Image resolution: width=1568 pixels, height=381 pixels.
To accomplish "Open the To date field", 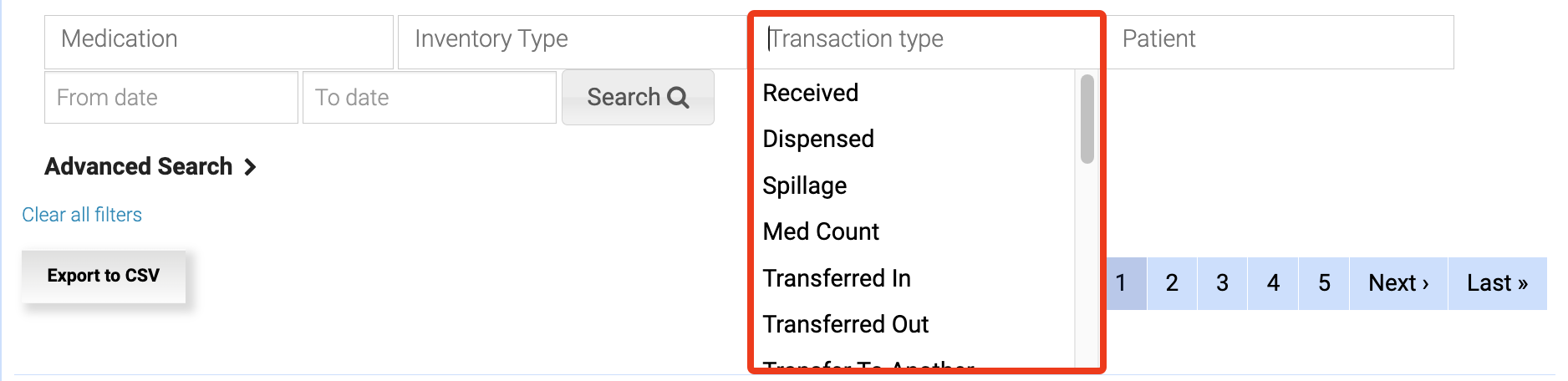I will [429, 98].
